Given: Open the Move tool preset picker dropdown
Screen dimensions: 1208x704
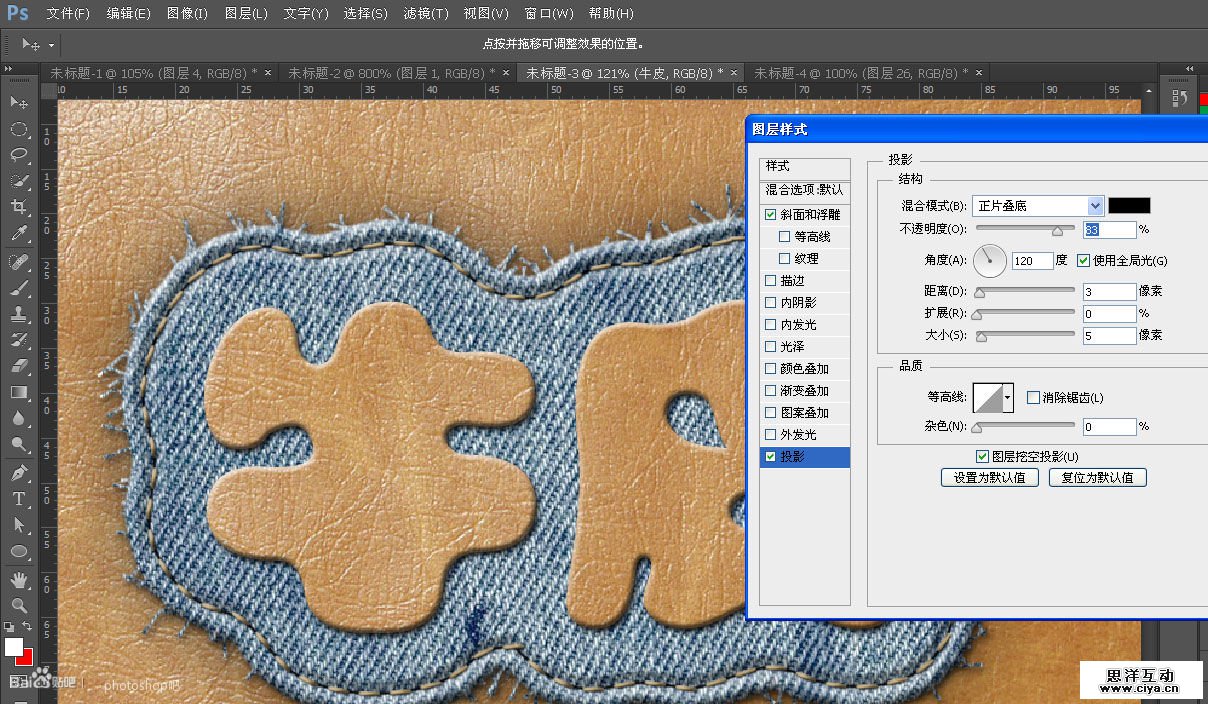Looking at the screenshot, I should click(51, 45).
